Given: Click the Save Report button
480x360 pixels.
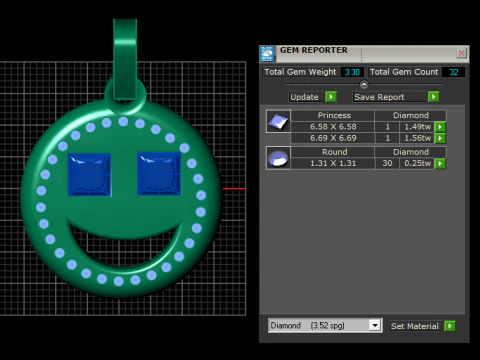Looking at the screenshot, I should (x=390, y=97).
